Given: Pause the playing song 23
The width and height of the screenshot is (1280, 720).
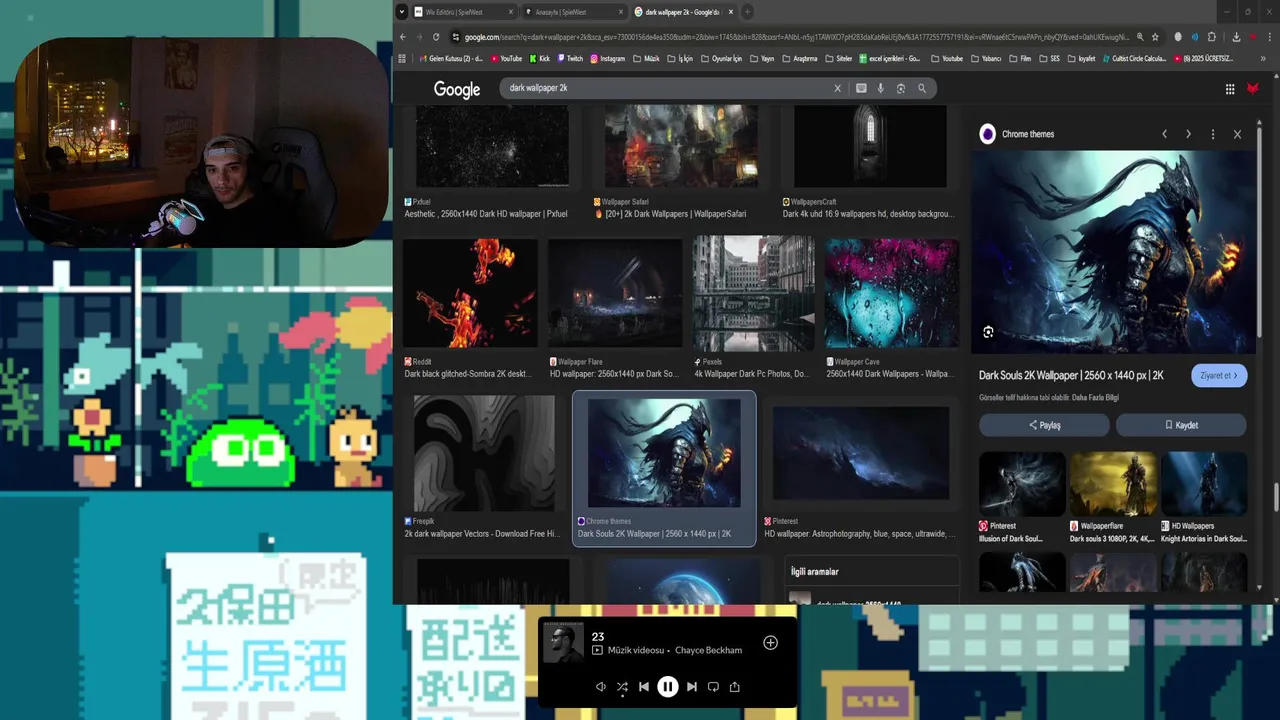Looking at the screenshot, I should pyautogui.click(x=668, y=687).
